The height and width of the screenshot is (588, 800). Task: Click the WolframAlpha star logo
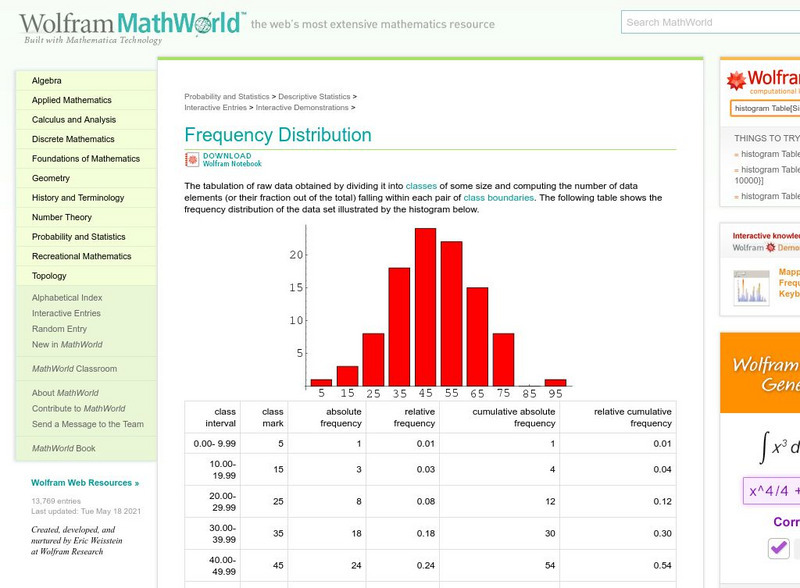coord(736,81)
